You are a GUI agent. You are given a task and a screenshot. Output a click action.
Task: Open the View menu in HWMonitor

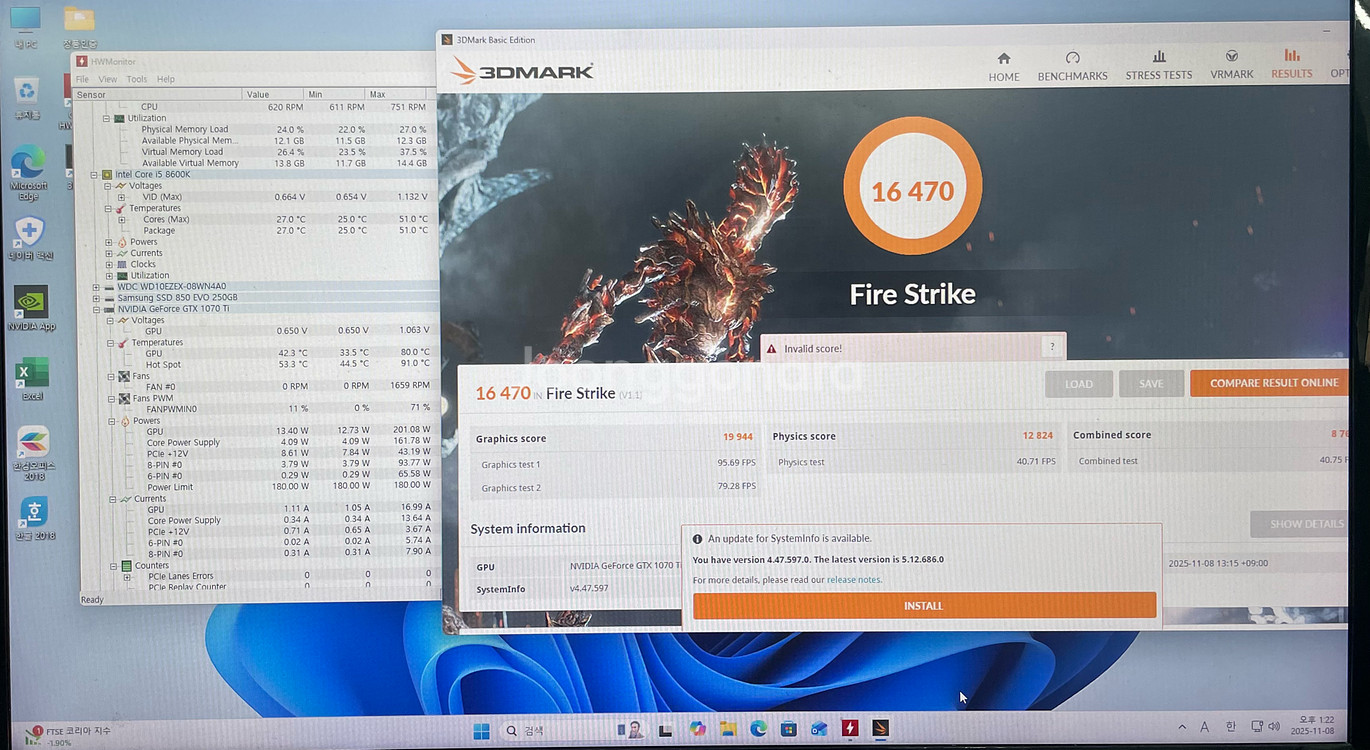pyautogui.click(x=107, y=79)
